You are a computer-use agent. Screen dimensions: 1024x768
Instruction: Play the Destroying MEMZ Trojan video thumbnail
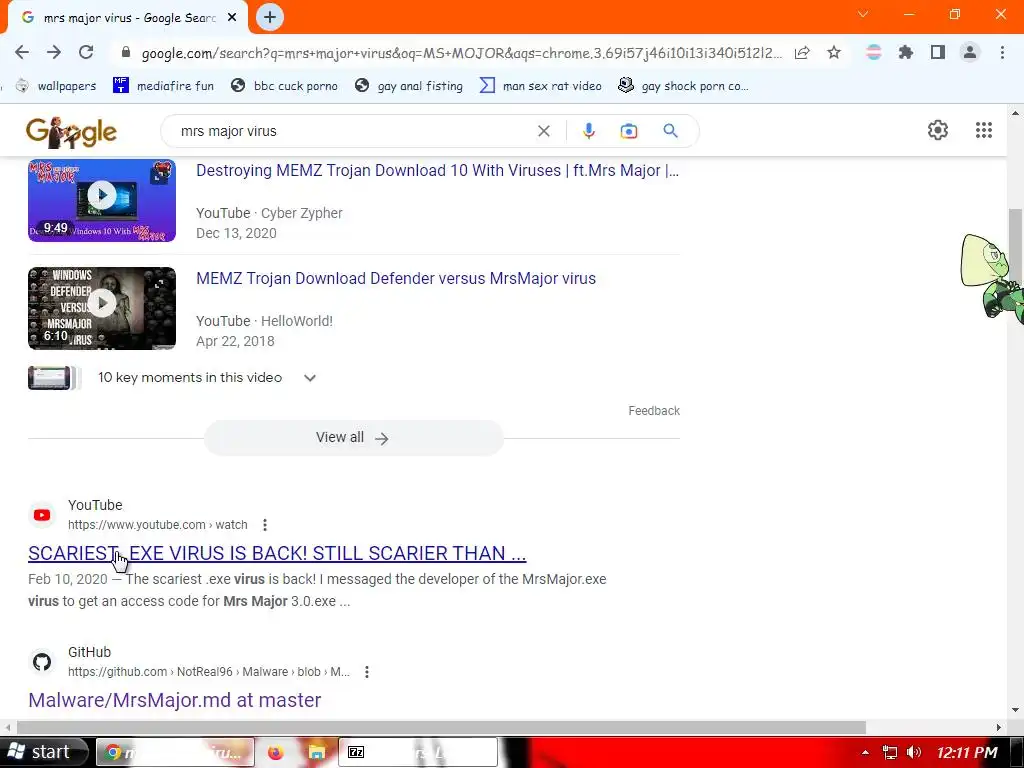pos(102,200)
